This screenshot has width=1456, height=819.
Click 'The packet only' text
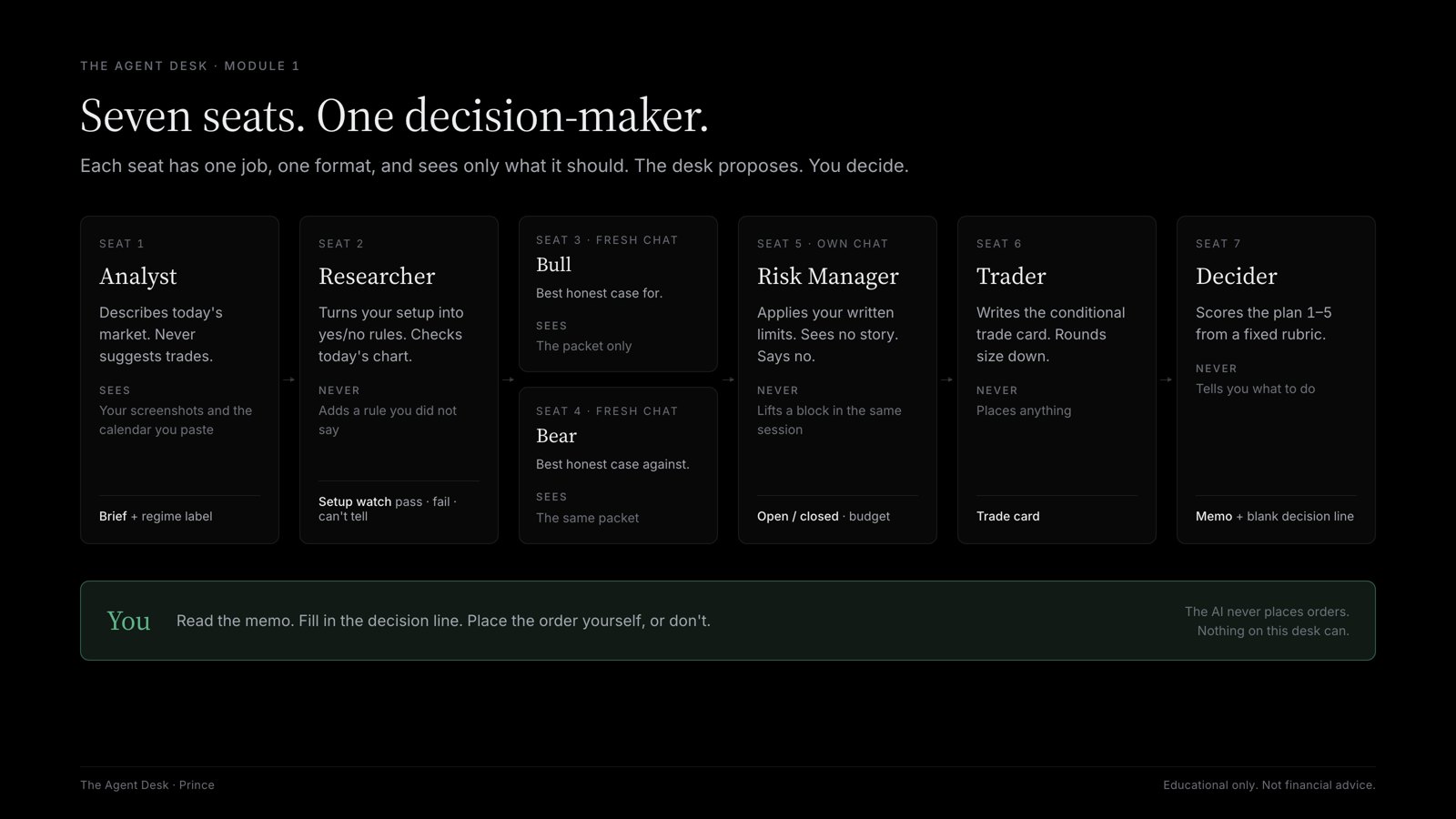583,346
